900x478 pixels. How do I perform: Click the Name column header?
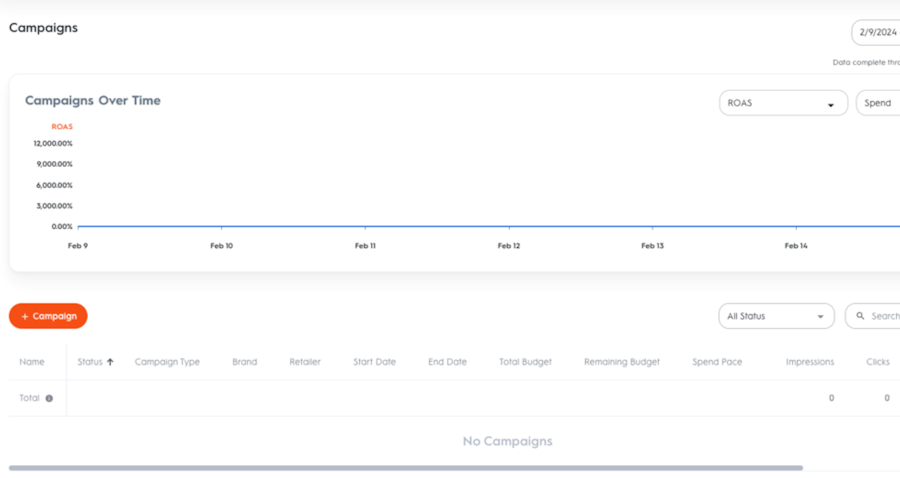32,362
